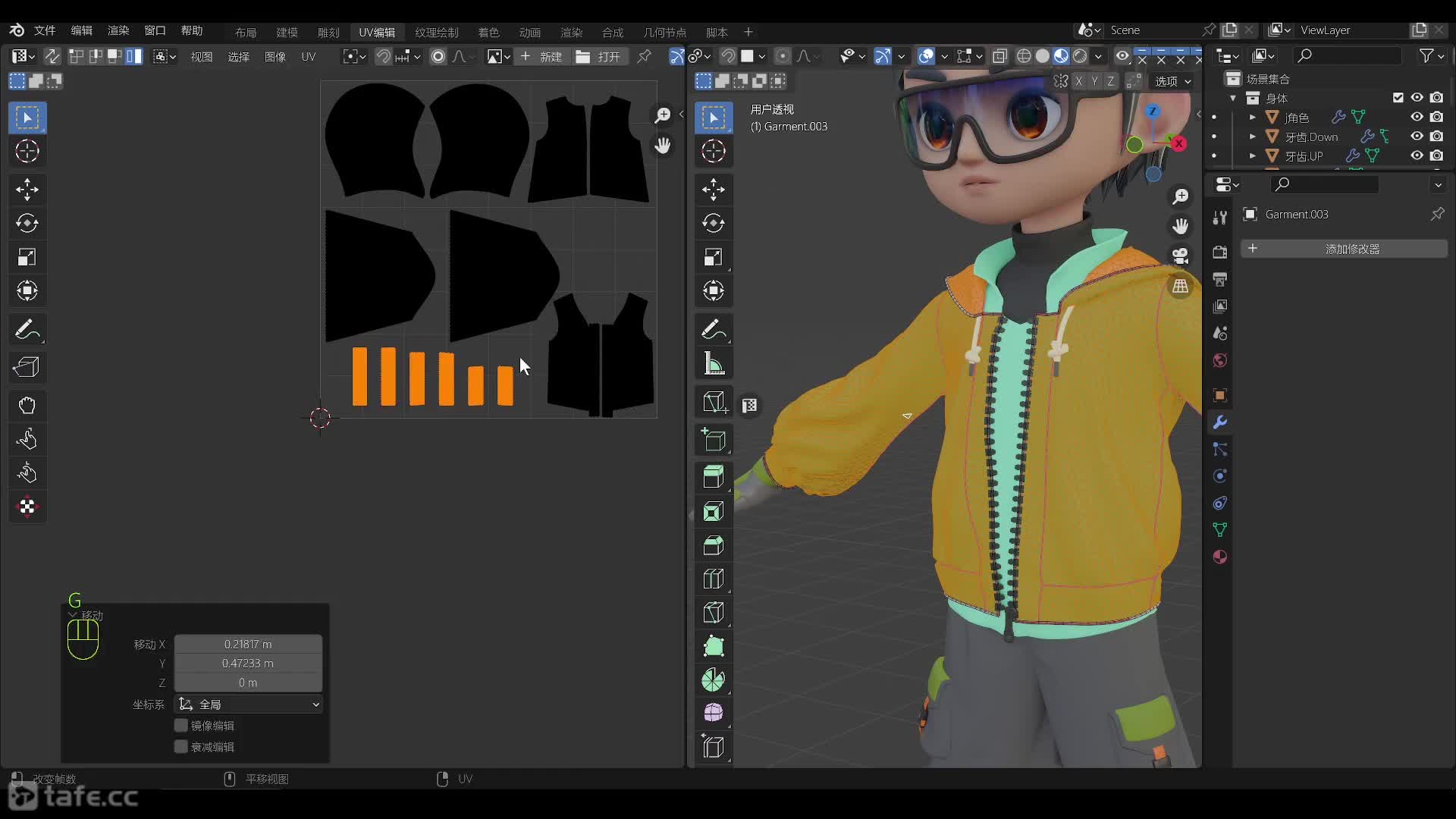
Task: Select the Rotate tool in UV editor
Action: tap(27, 223)
